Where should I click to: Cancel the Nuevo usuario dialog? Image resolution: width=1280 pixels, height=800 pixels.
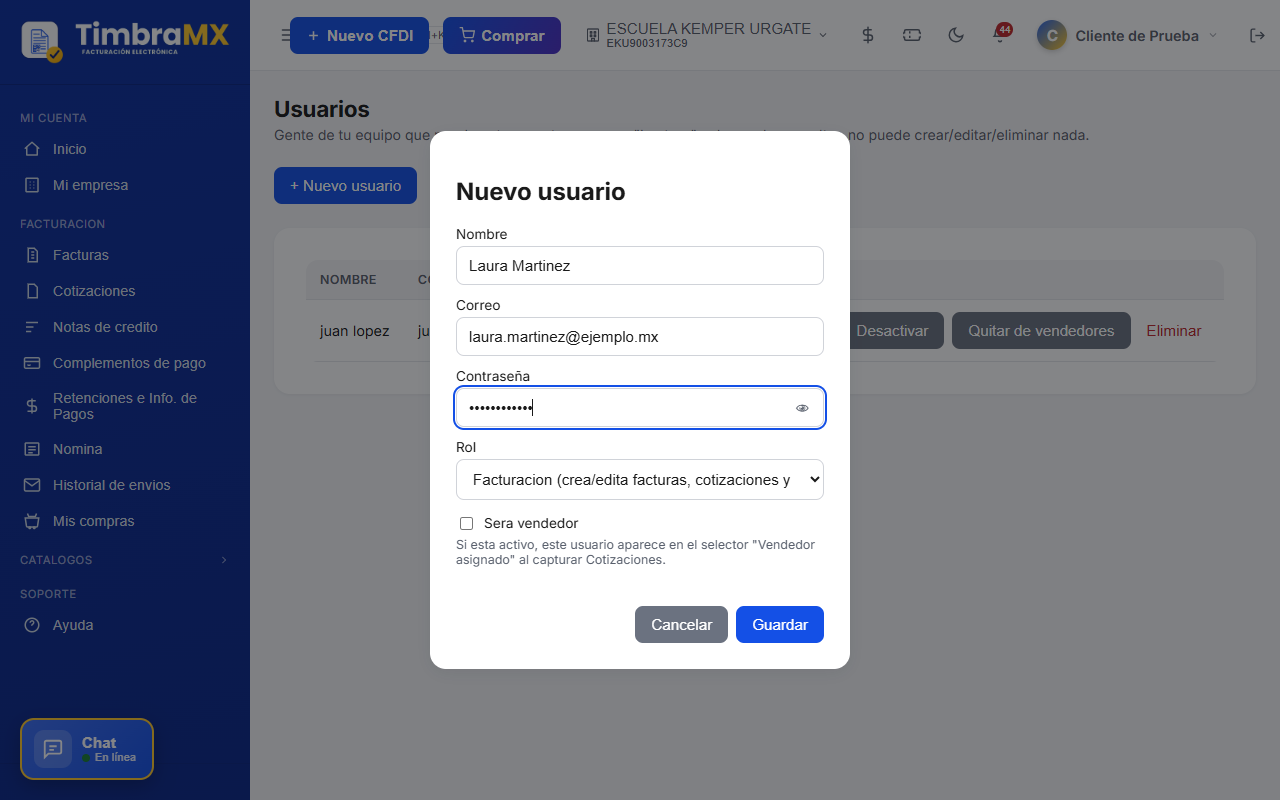tap(681, 624)
